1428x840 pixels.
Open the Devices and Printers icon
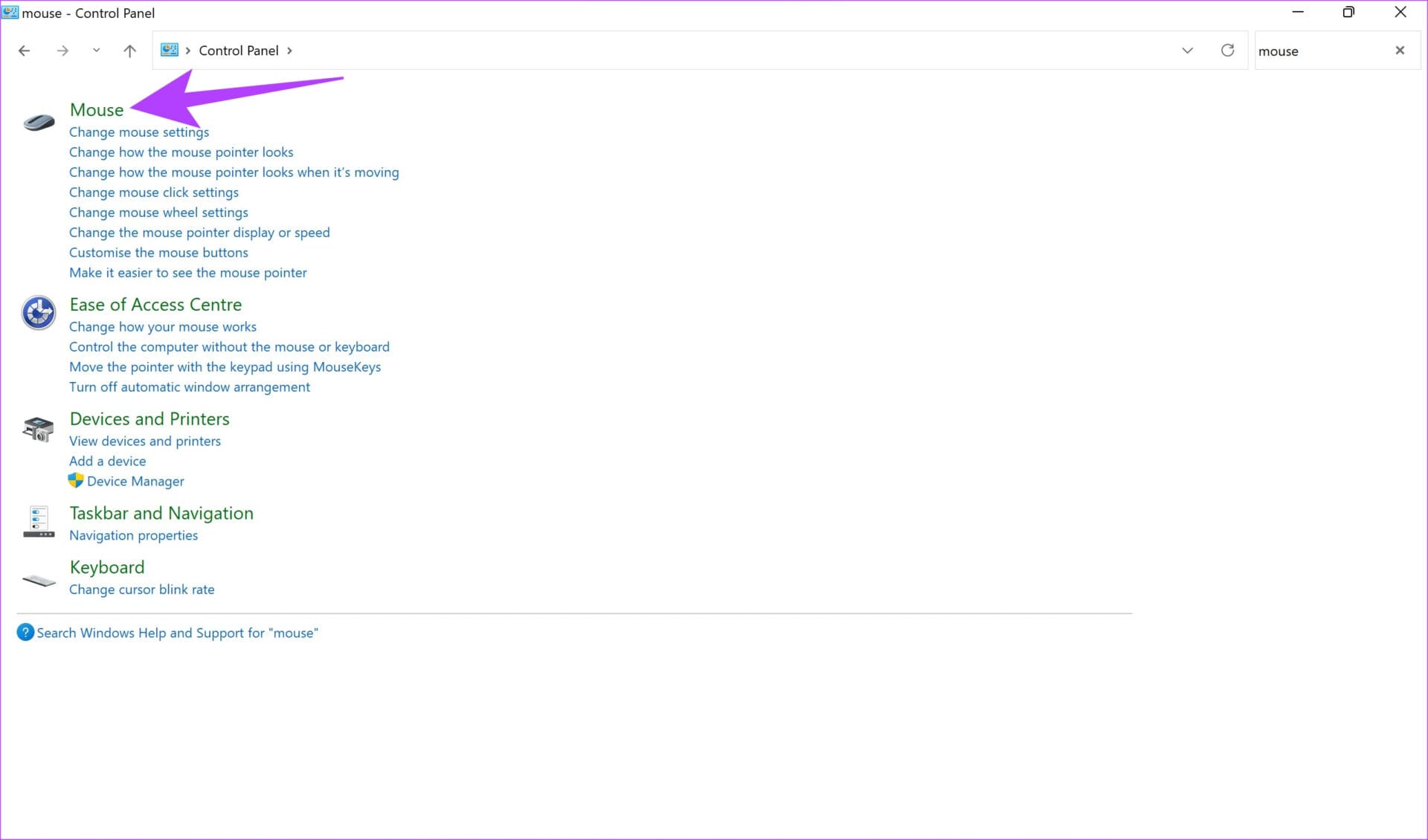[39, 429]
